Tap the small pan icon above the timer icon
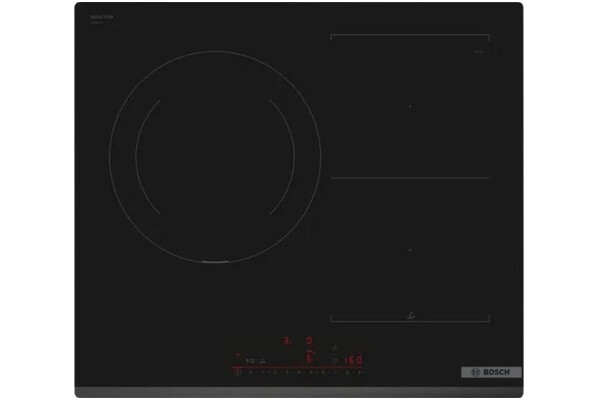This screenshot has height=400, width=600. coord(336,348)
